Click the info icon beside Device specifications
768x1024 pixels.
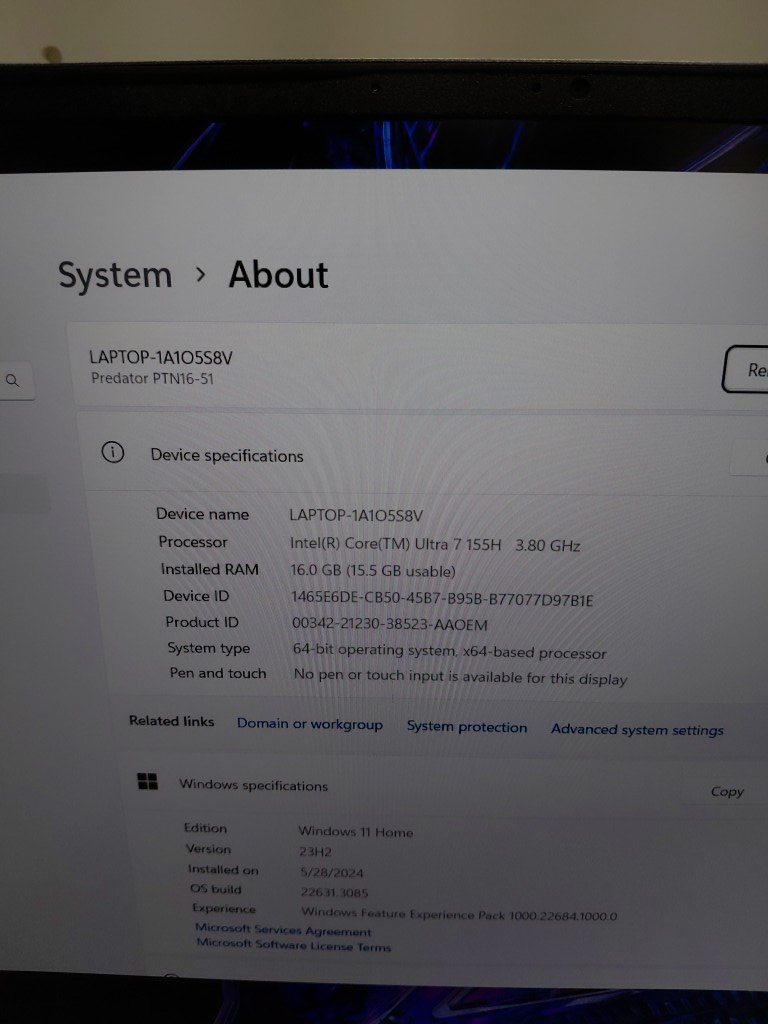click(113, 453)
